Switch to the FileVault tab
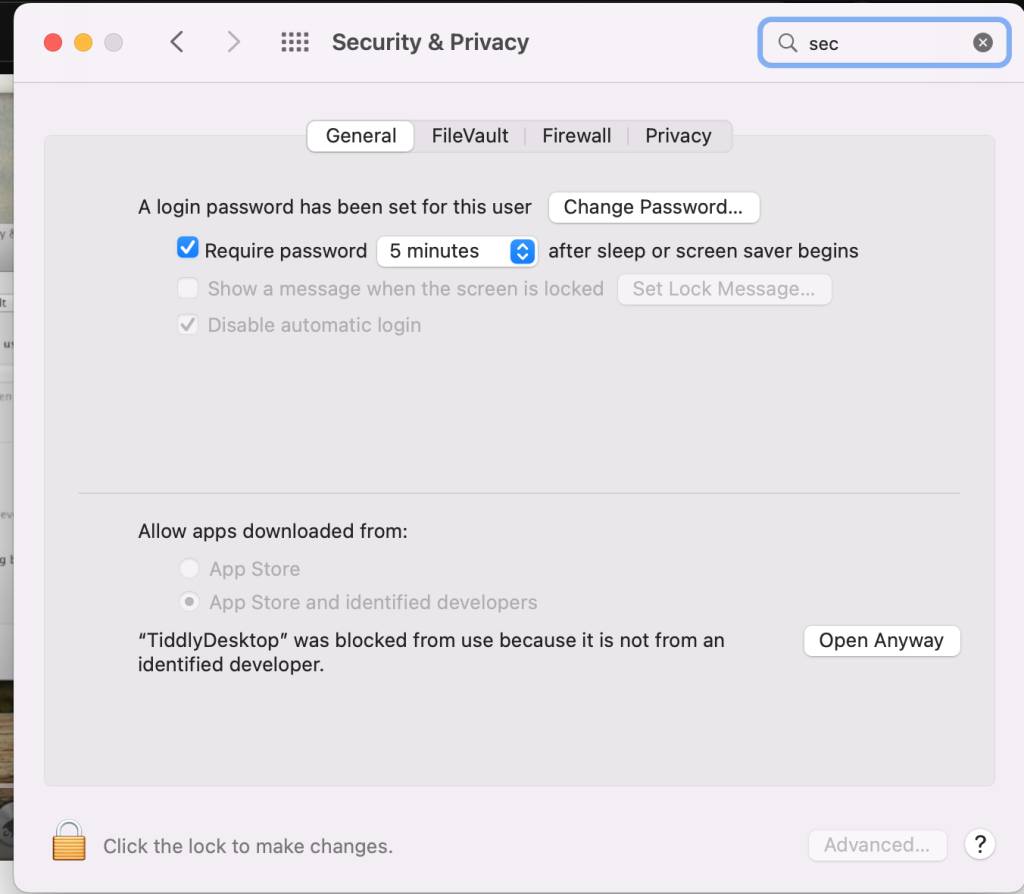 [x=470, y=136]
